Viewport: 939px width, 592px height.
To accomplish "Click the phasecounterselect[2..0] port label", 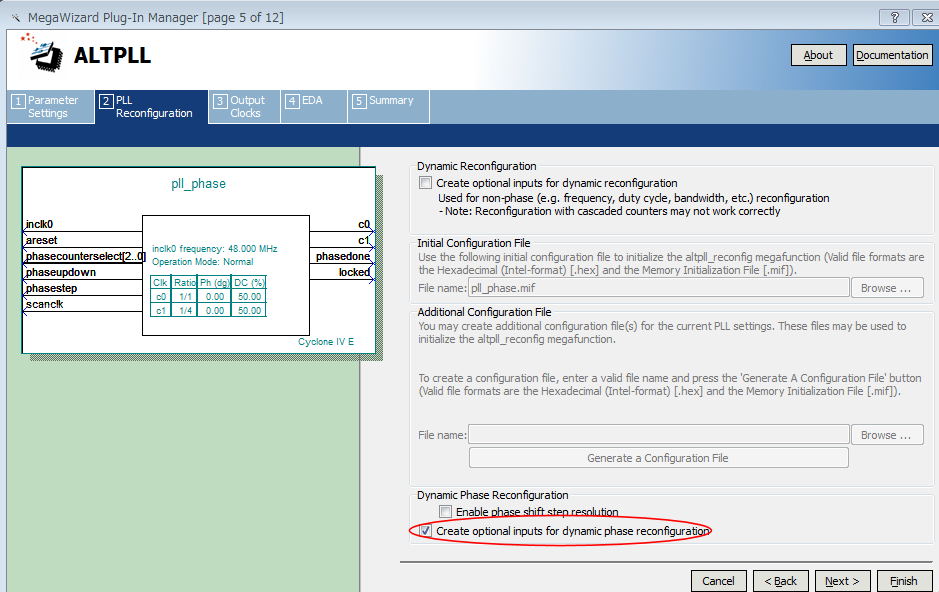I will coord(86,256).
